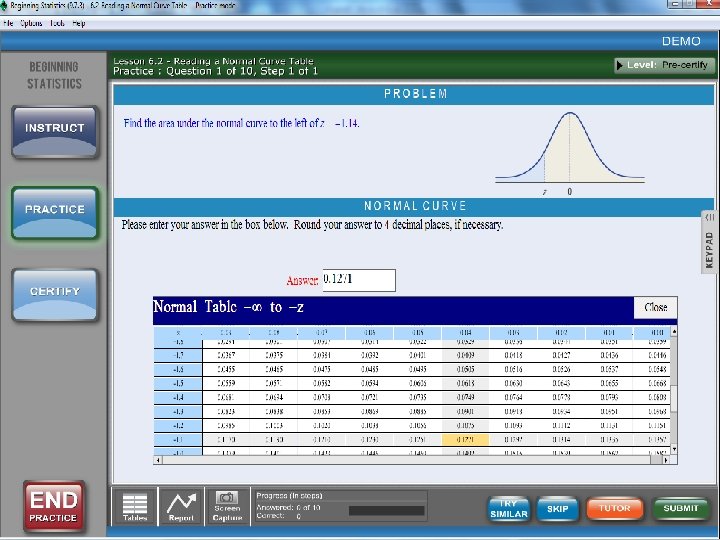Select the -1.1 row header

(x=178, y=439)
